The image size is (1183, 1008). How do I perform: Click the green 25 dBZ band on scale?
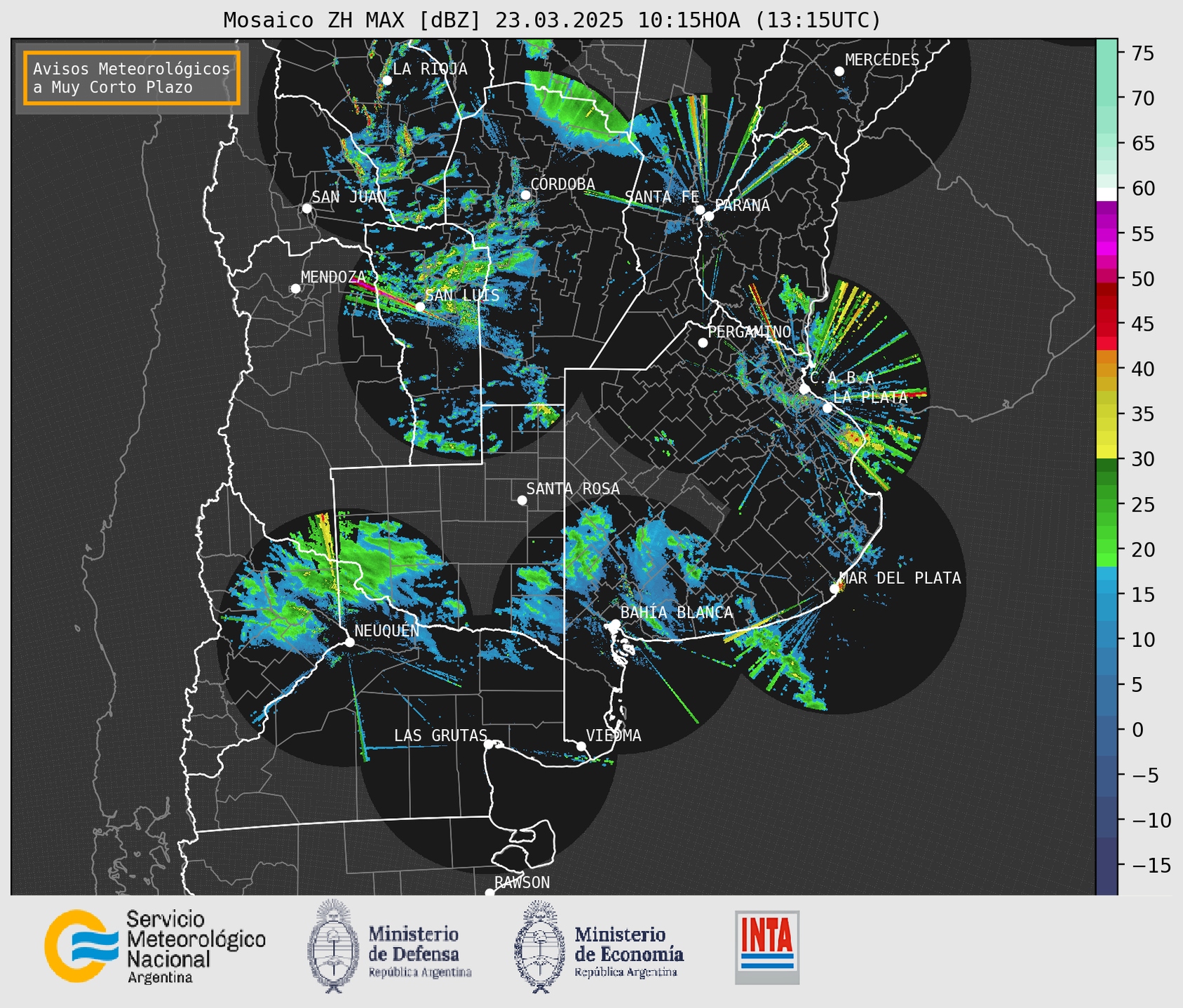pyautogui.click(x=1107, y=504)
